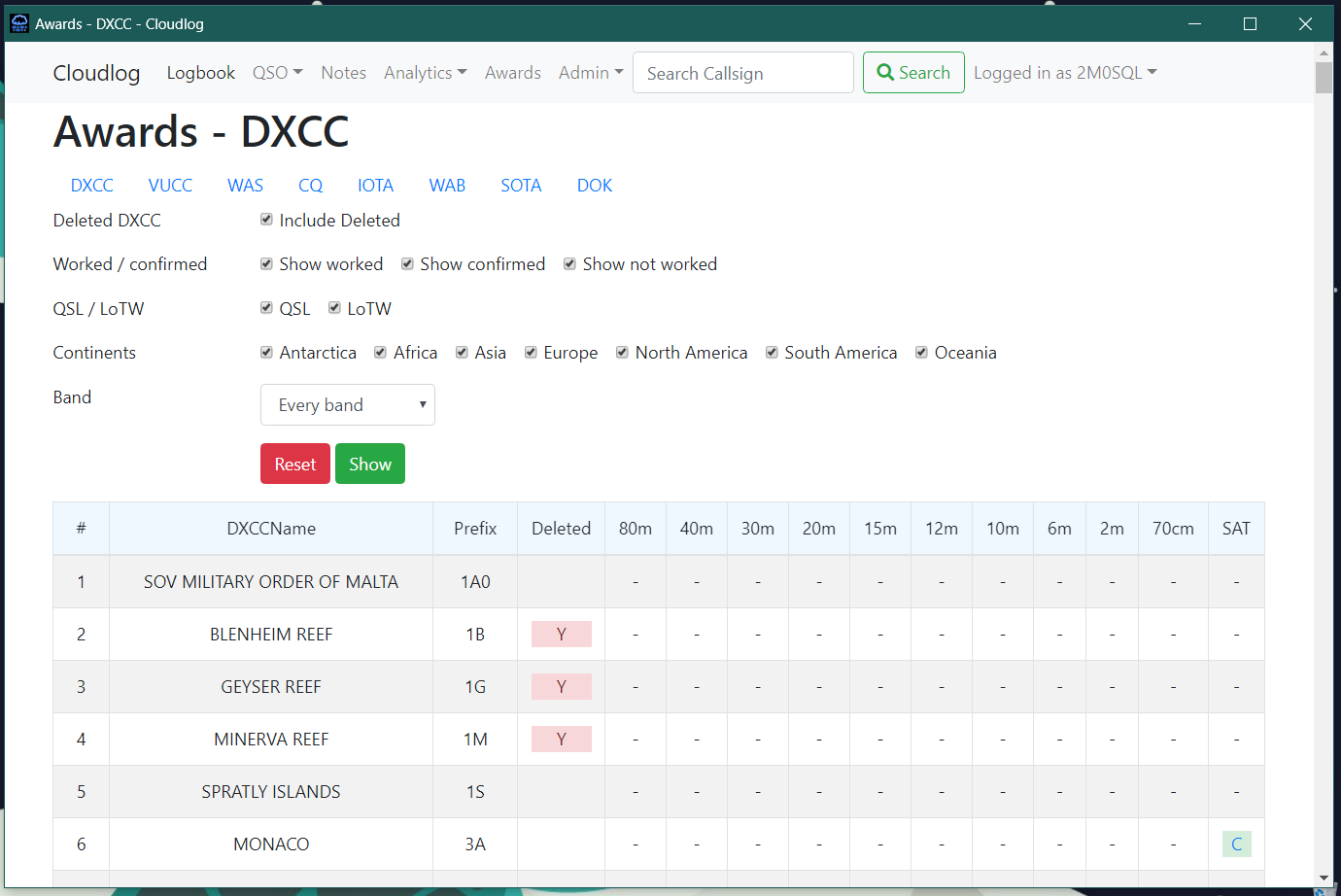Uncheck the QSL checkbox
The width and height of the screenshot is (1341, 896).
266,308
